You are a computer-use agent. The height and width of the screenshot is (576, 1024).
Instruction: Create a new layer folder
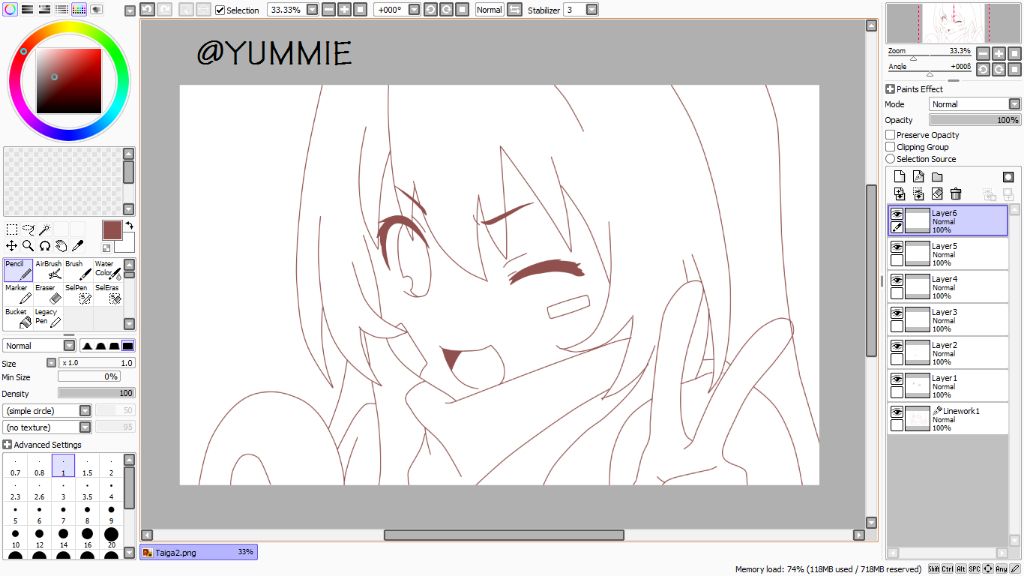[937, 176]
